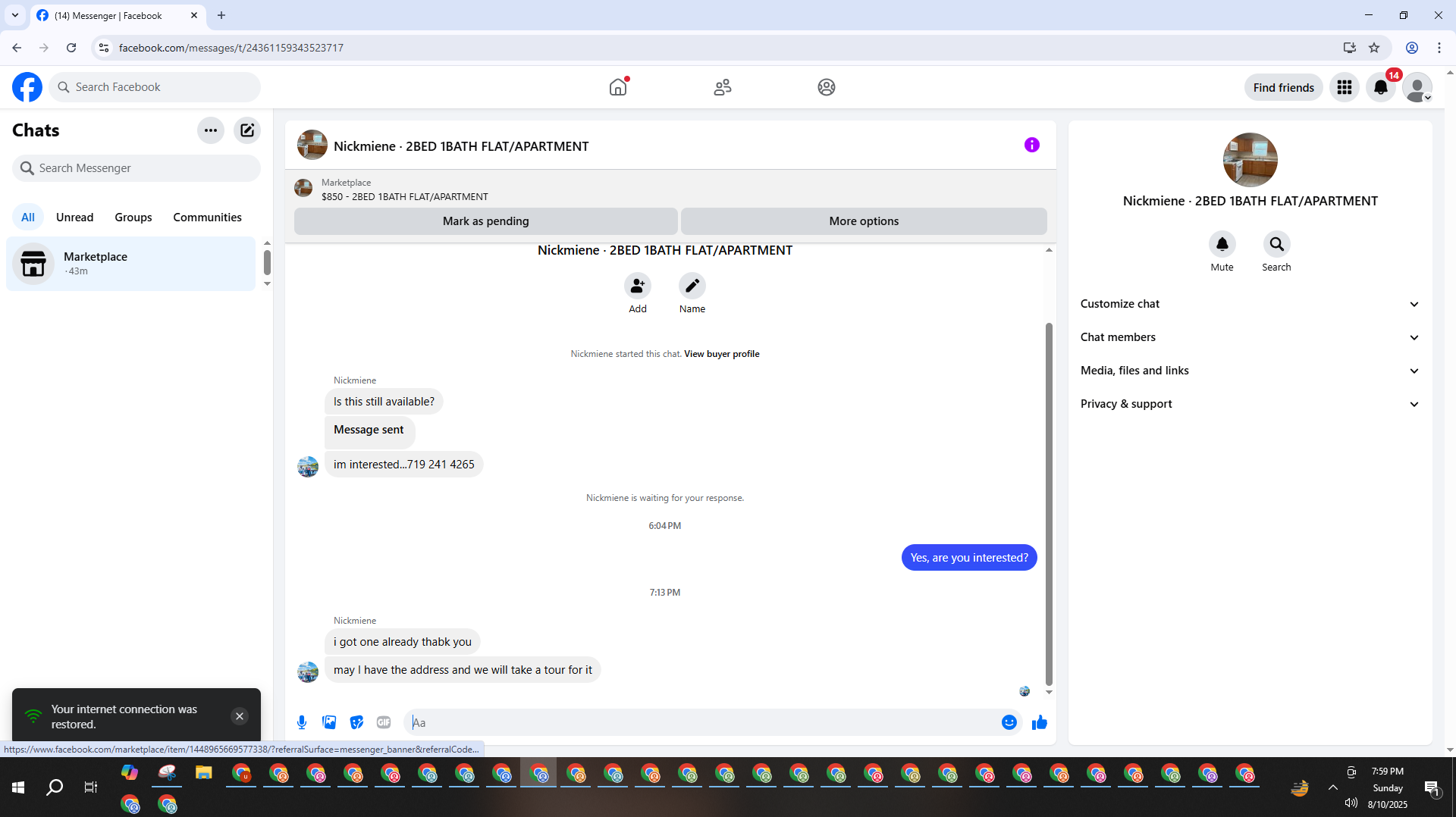Focus the Search Facebook field
The image size is (1456, 817).
(x=155, y=87)
